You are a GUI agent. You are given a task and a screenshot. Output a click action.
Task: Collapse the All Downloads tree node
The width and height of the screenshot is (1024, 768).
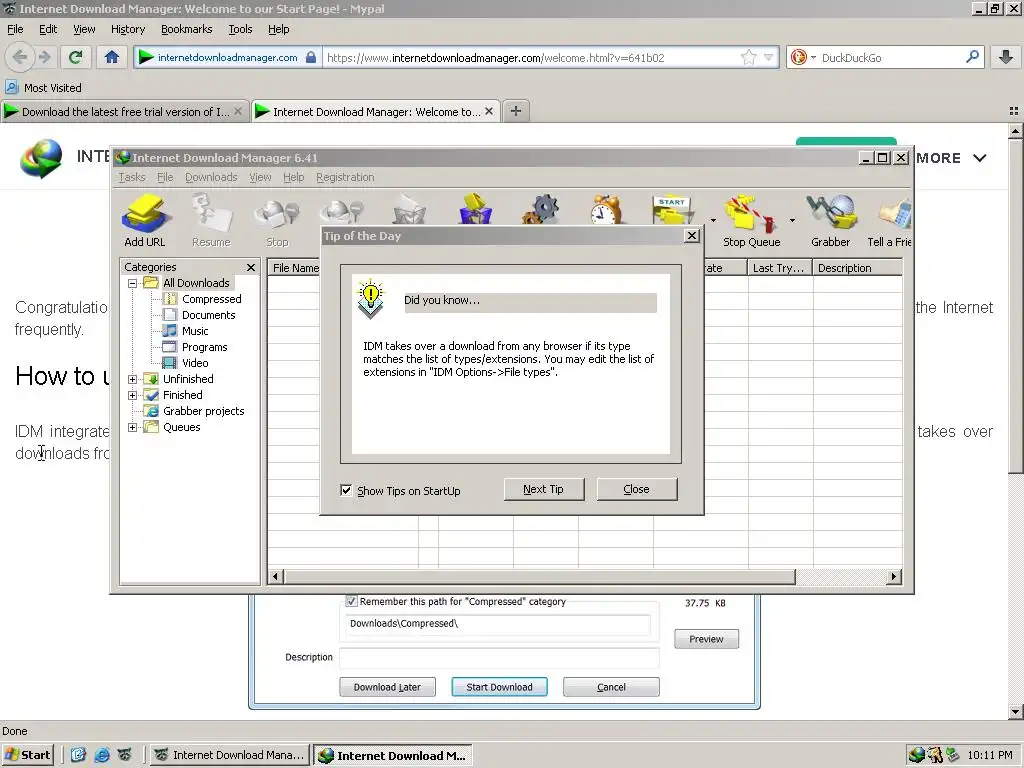tap(133, 283)
